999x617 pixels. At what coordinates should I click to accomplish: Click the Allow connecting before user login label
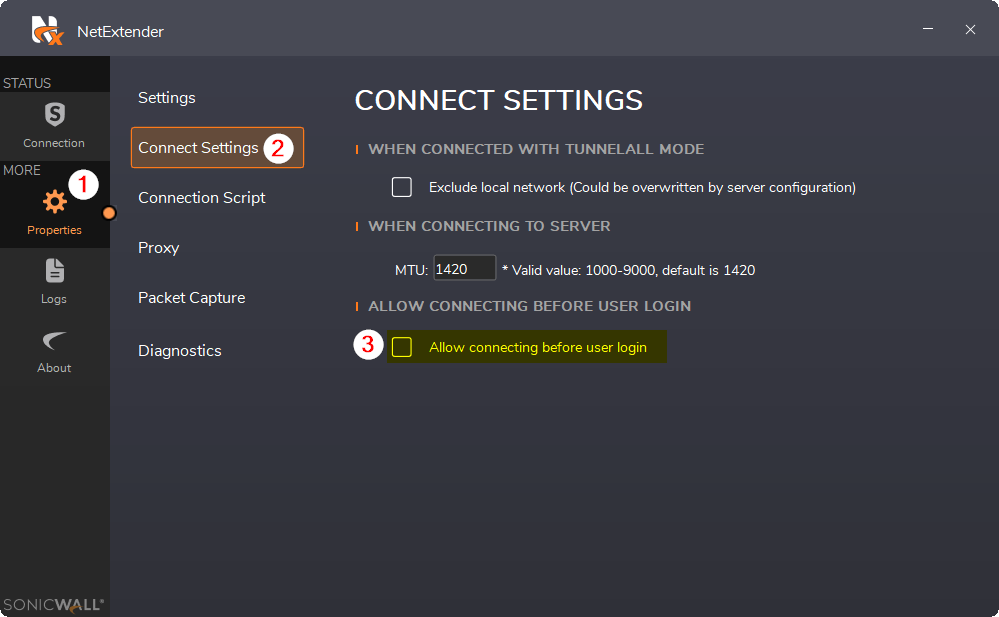538,347
